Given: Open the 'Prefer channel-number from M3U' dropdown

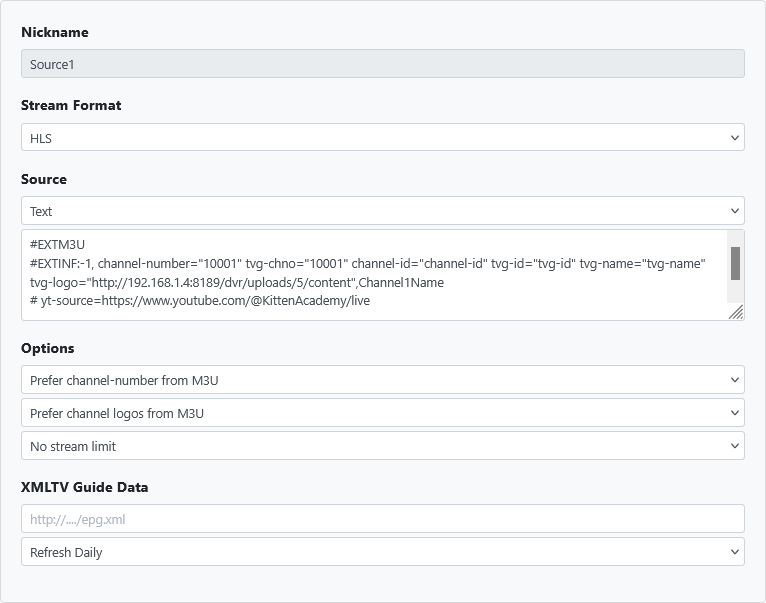Looking at the screenshot, I should point(382,380).
